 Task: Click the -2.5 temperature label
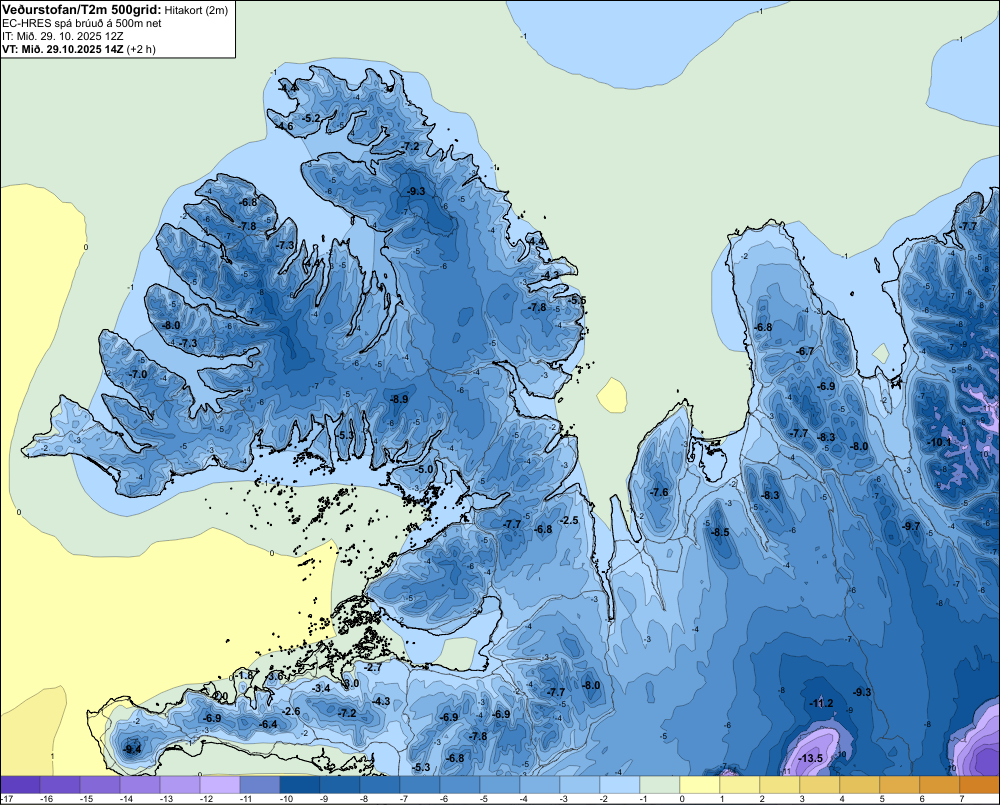click(569, 521)
